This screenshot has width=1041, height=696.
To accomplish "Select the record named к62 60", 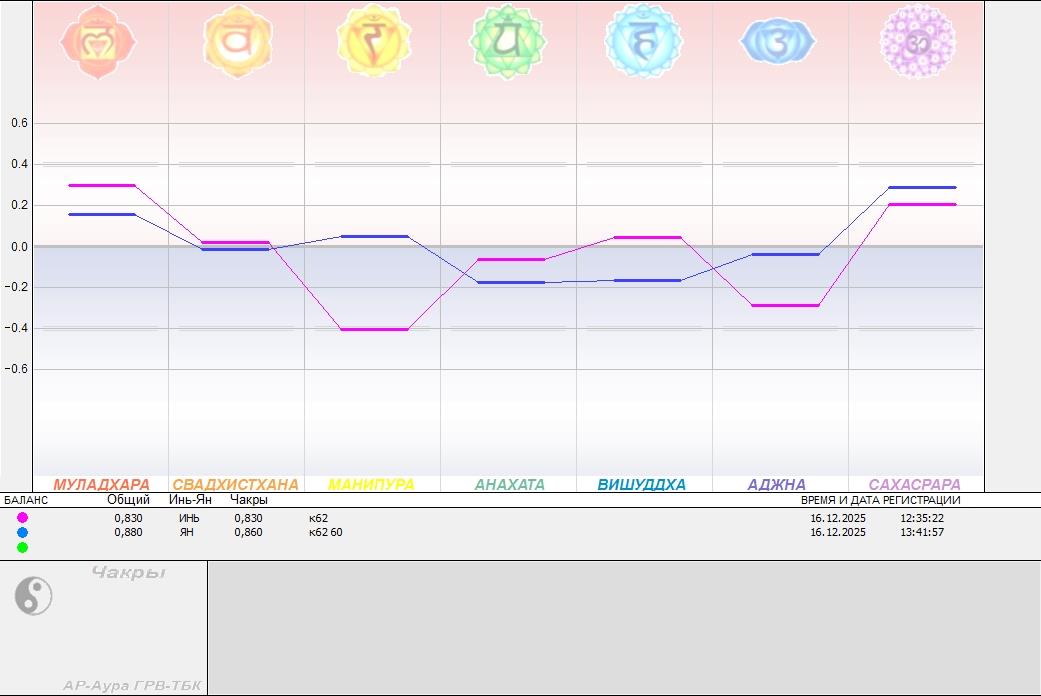I will (x=326, y=532).
